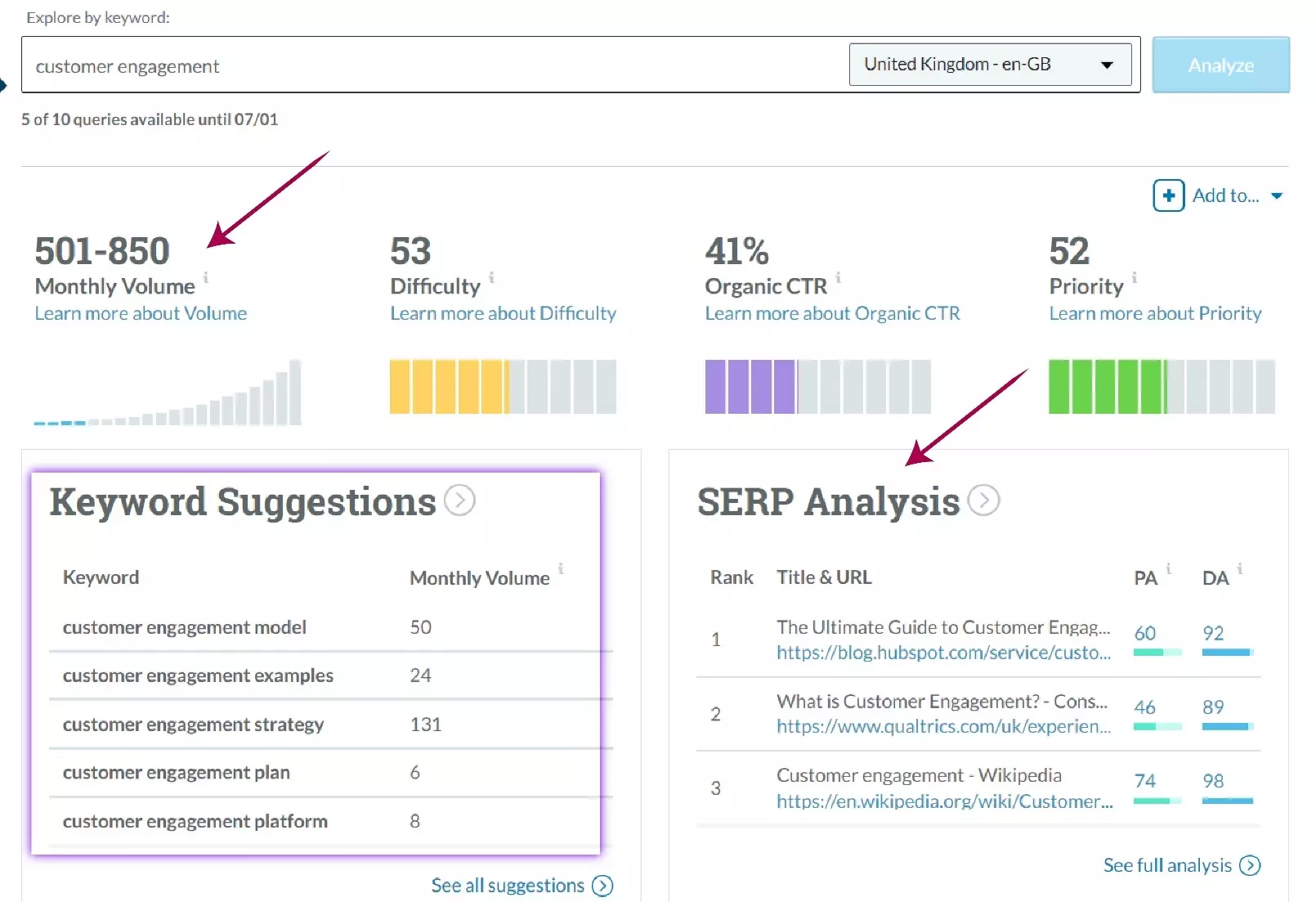Select 'customer engagement plan' keyword row

pos(331,773)
